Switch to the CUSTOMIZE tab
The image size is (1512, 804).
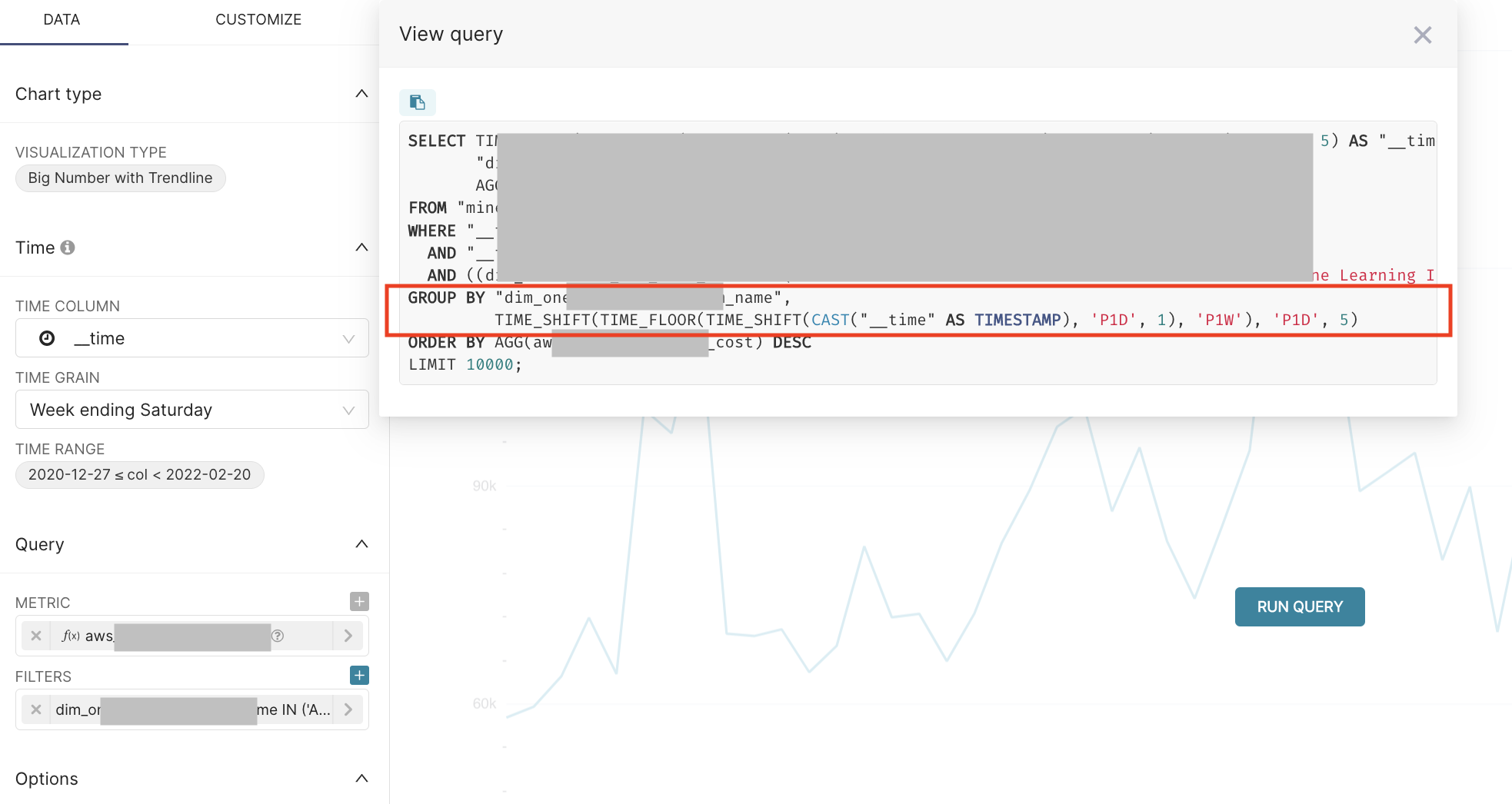pyautogui.click(x=258, y=19)
